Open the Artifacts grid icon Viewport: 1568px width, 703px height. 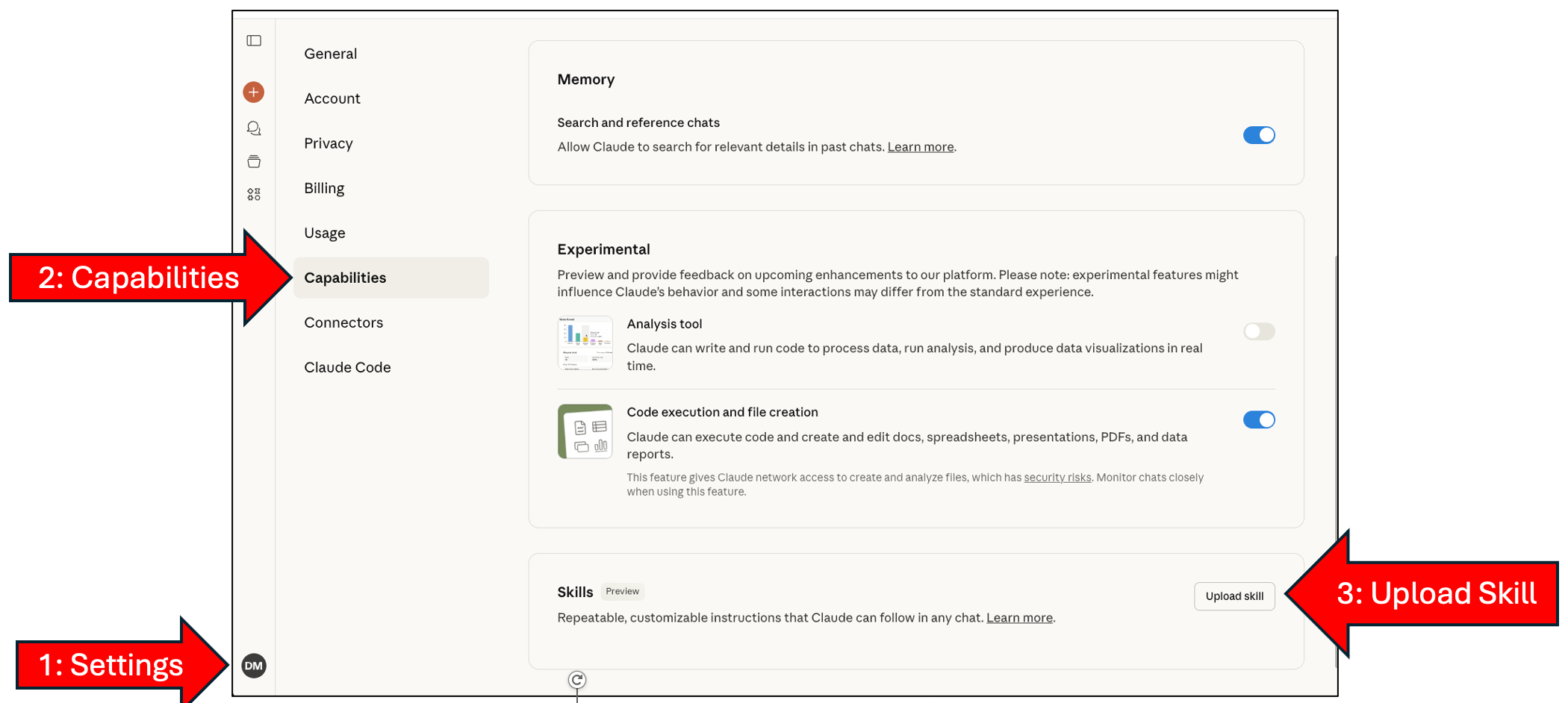(254, 194)
